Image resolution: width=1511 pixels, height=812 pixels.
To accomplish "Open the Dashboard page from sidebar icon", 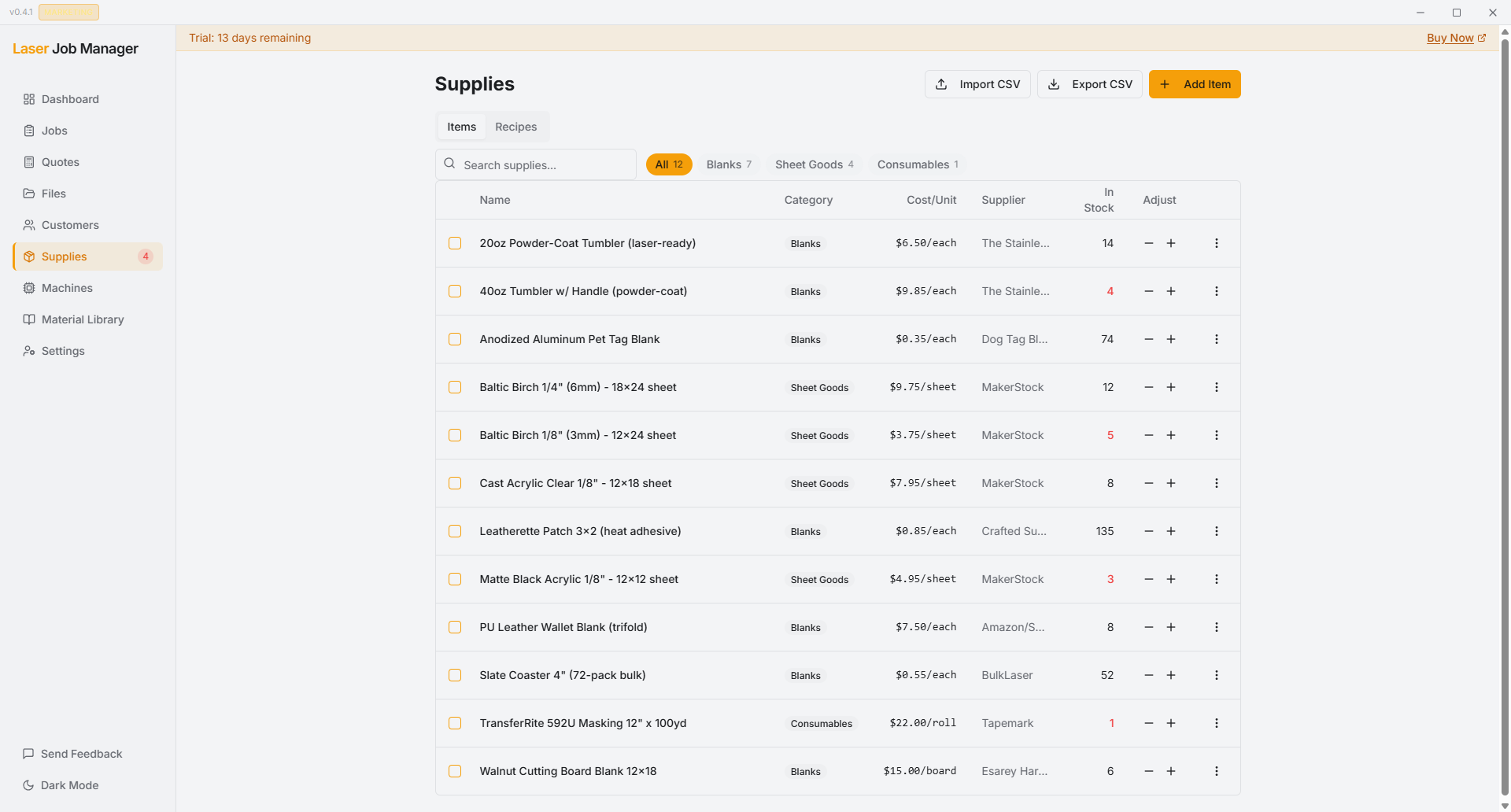I will [x=29, y=99].
